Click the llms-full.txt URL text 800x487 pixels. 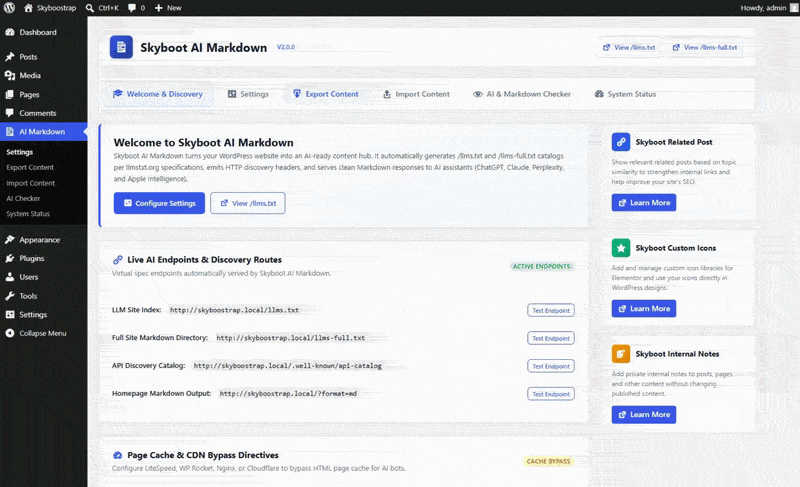coord(291,338)
